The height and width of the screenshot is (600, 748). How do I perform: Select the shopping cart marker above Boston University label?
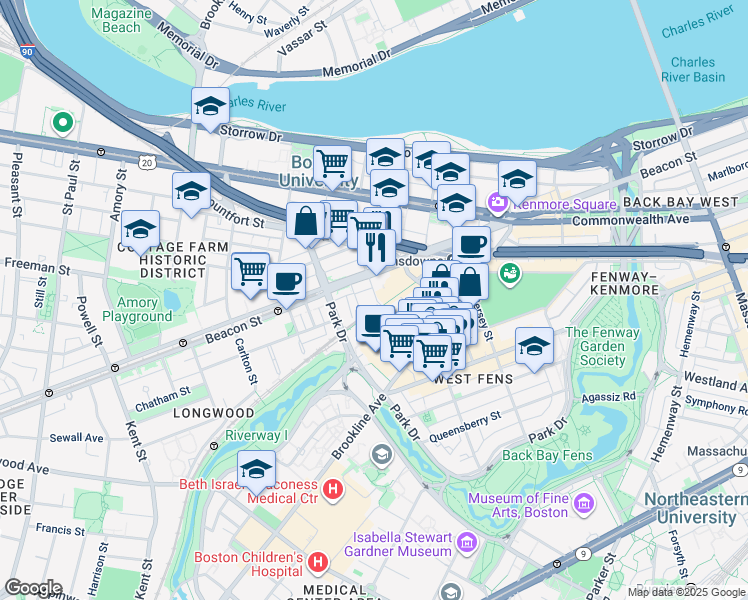click(332, 167)
